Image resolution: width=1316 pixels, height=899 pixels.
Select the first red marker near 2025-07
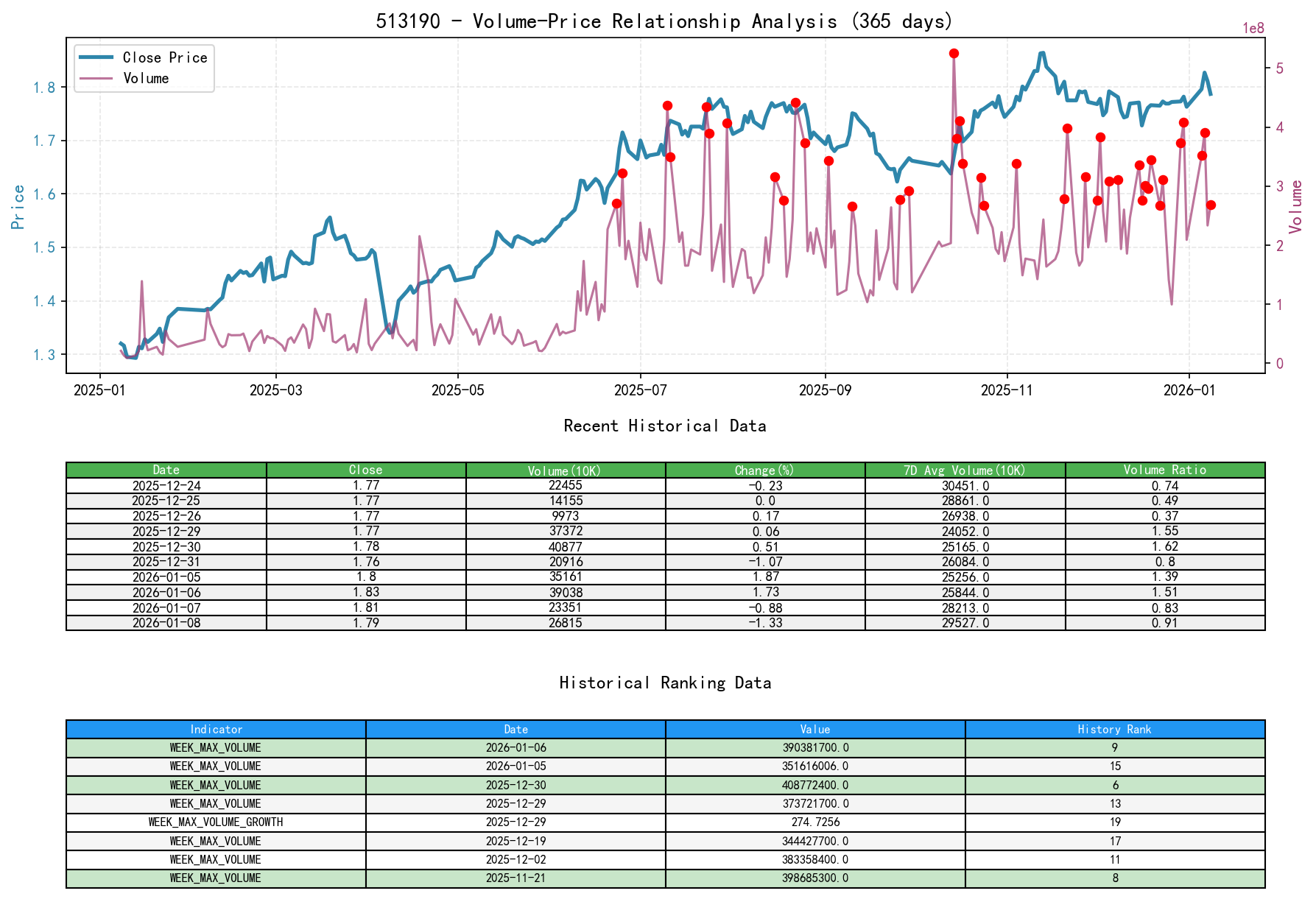pos(617,204)
